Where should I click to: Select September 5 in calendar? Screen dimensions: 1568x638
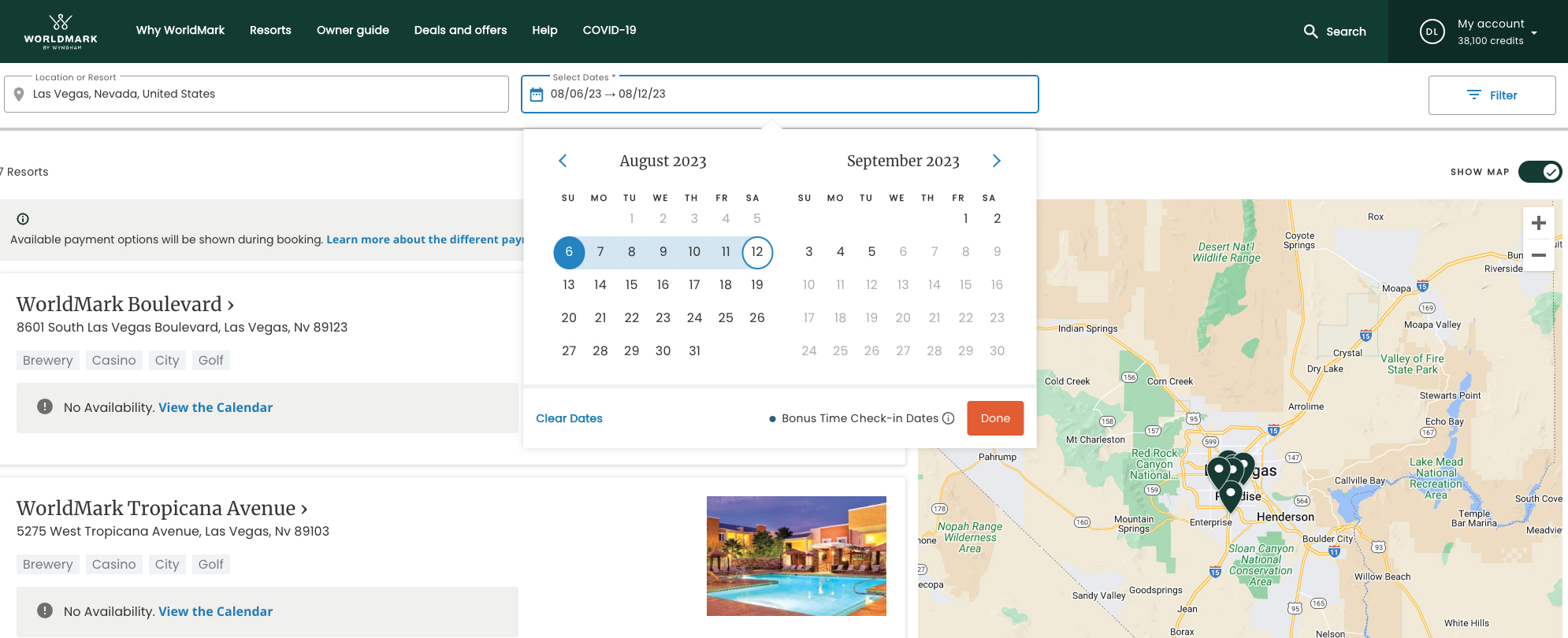[x=871, y=252]
